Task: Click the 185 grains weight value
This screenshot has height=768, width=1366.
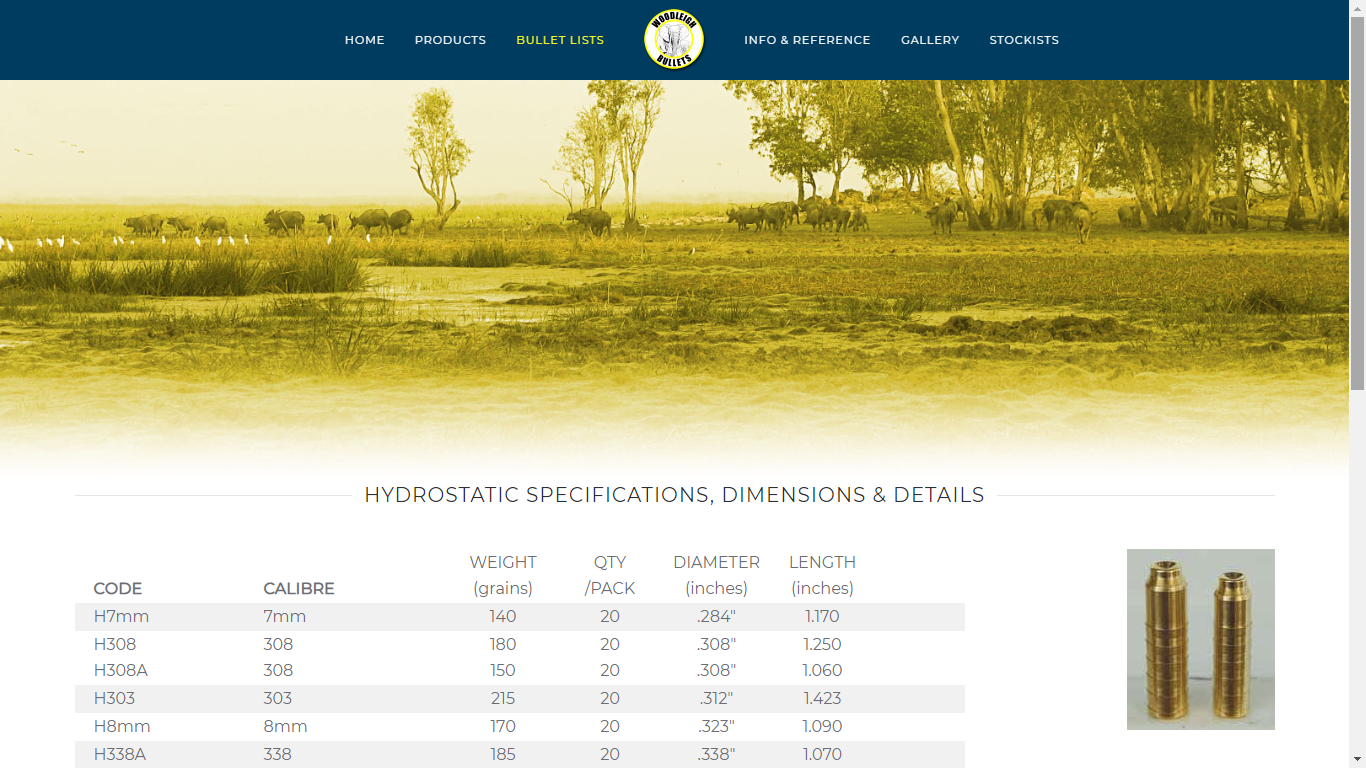Action: click(x=503, y=755)
